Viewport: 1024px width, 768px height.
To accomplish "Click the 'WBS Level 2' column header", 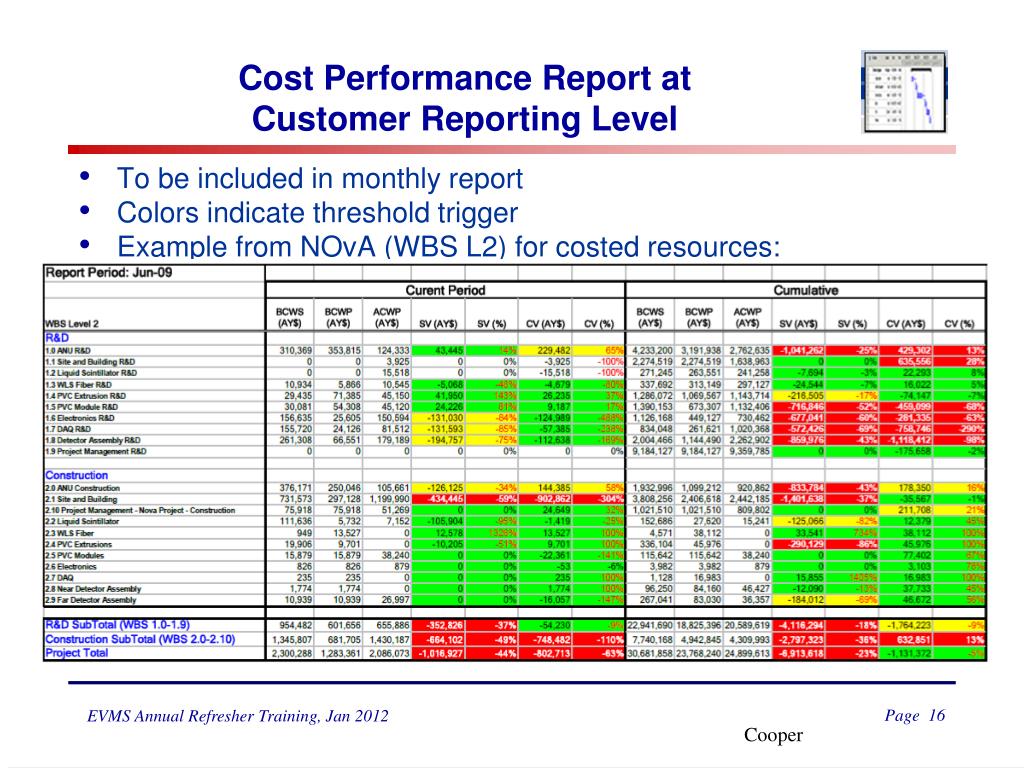I will pos(72,323).
